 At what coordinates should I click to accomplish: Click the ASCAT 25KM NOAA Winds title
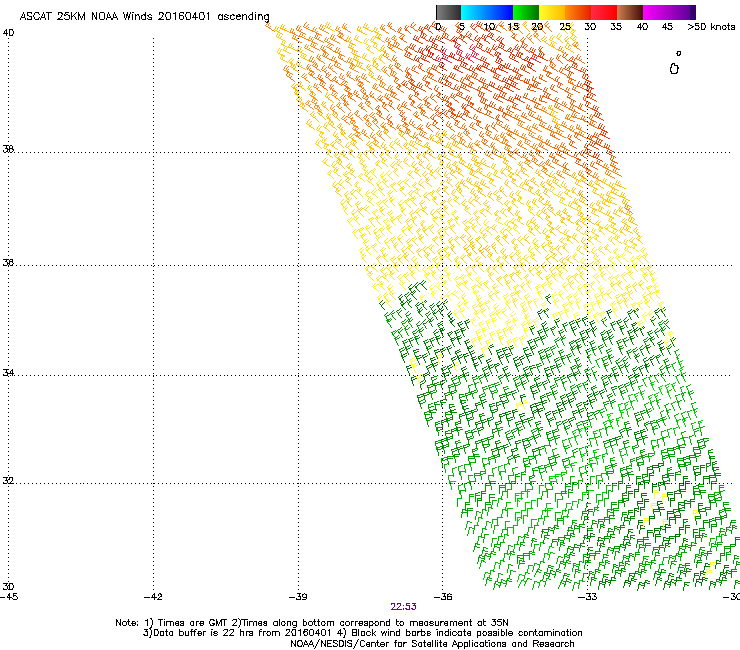tap(144, 17)
